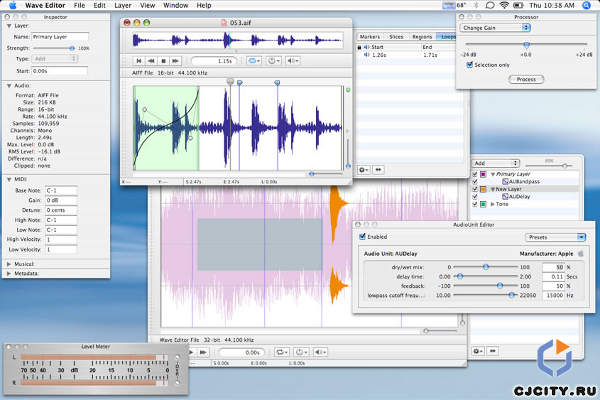
Task: Collapse the MIDI section in Inspector
Action: tap(9, 179)
